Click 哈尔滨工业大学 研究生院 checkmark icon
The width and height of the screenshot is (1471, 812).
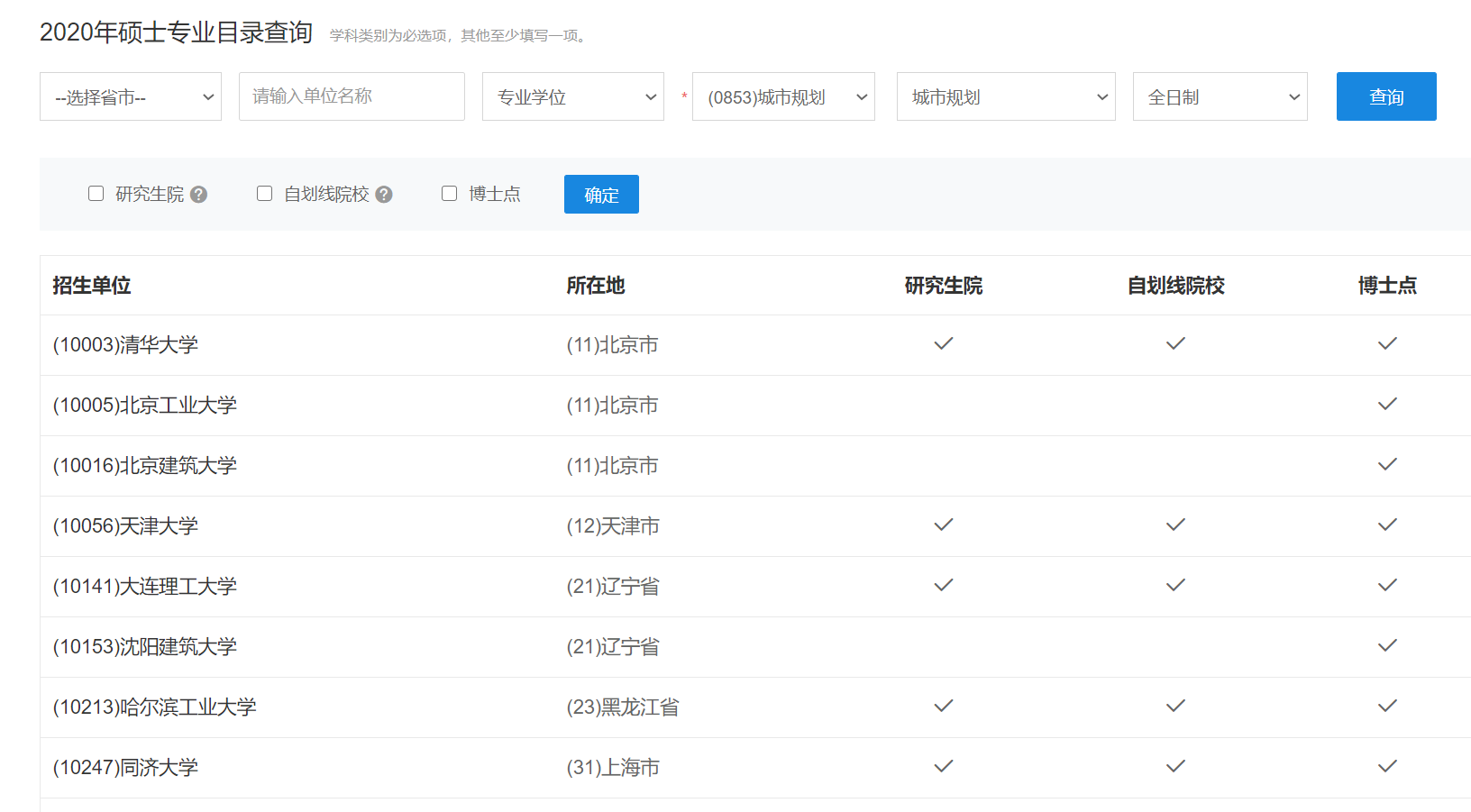pyautogui.click(x=943, y=706)
